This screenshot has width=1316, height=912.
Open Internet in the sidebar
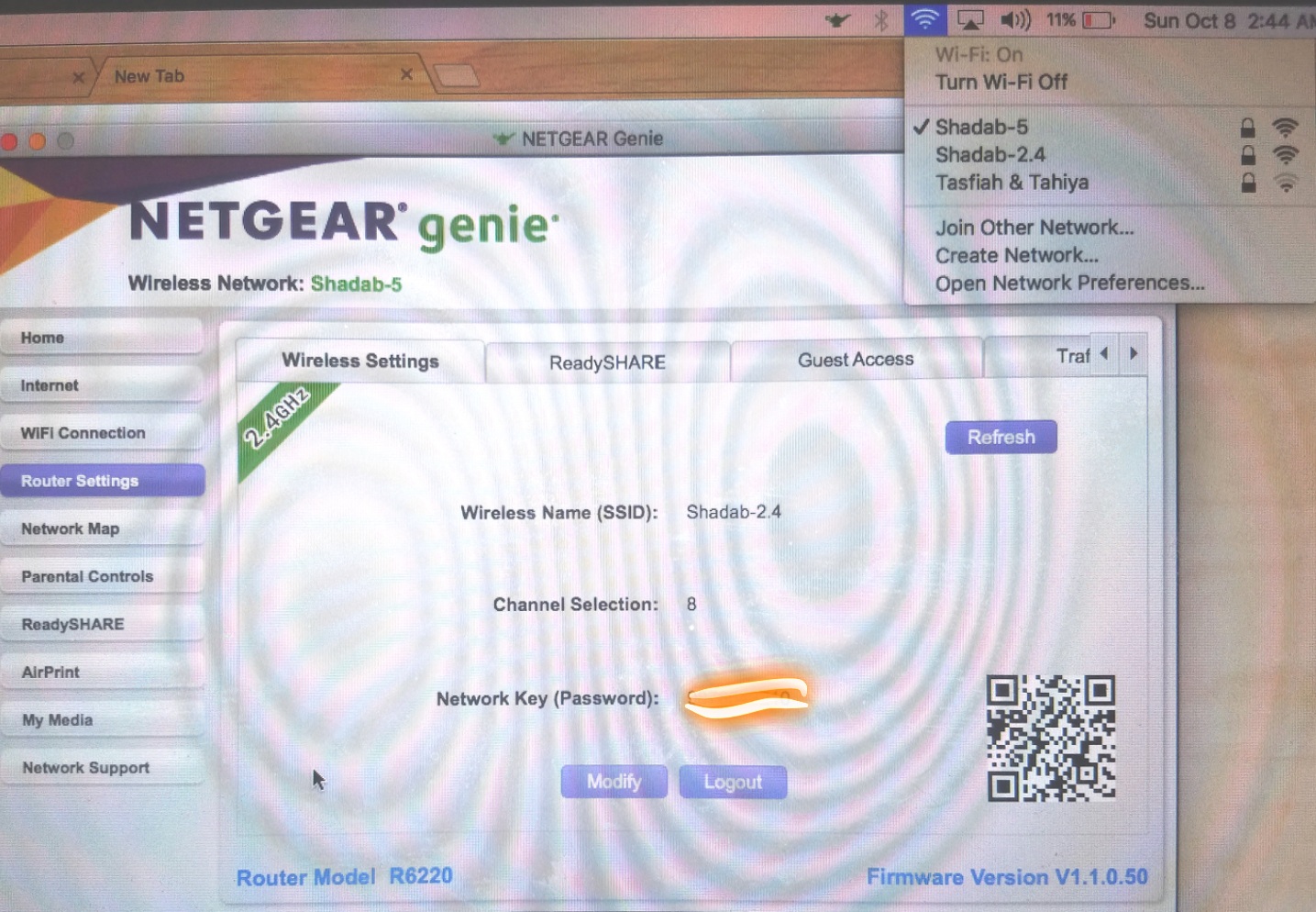point(102,385)
